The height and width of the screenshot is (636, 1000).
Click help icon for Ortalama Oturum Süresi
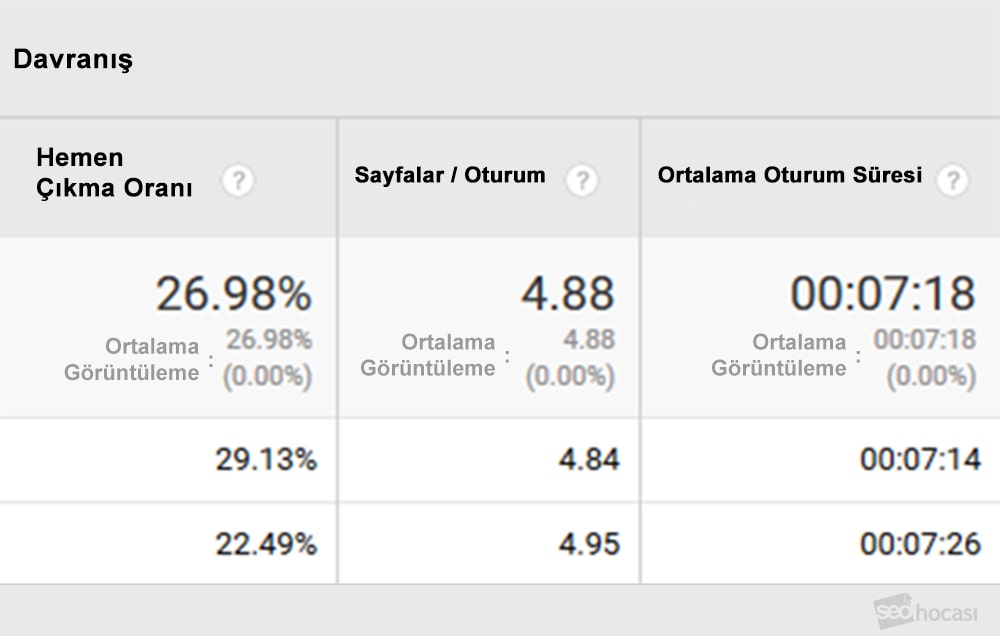click(x=953, y=181)
